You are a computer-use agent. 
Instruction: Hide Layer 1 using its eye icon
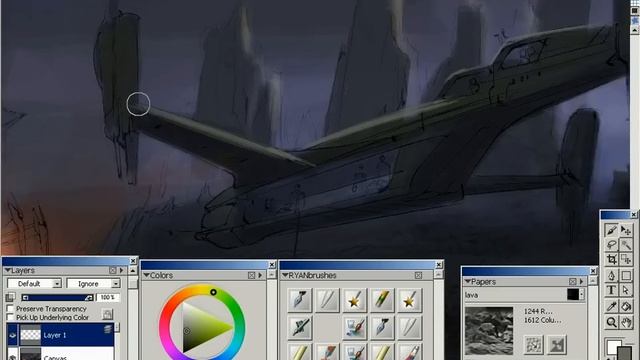[x=13, y=335]
